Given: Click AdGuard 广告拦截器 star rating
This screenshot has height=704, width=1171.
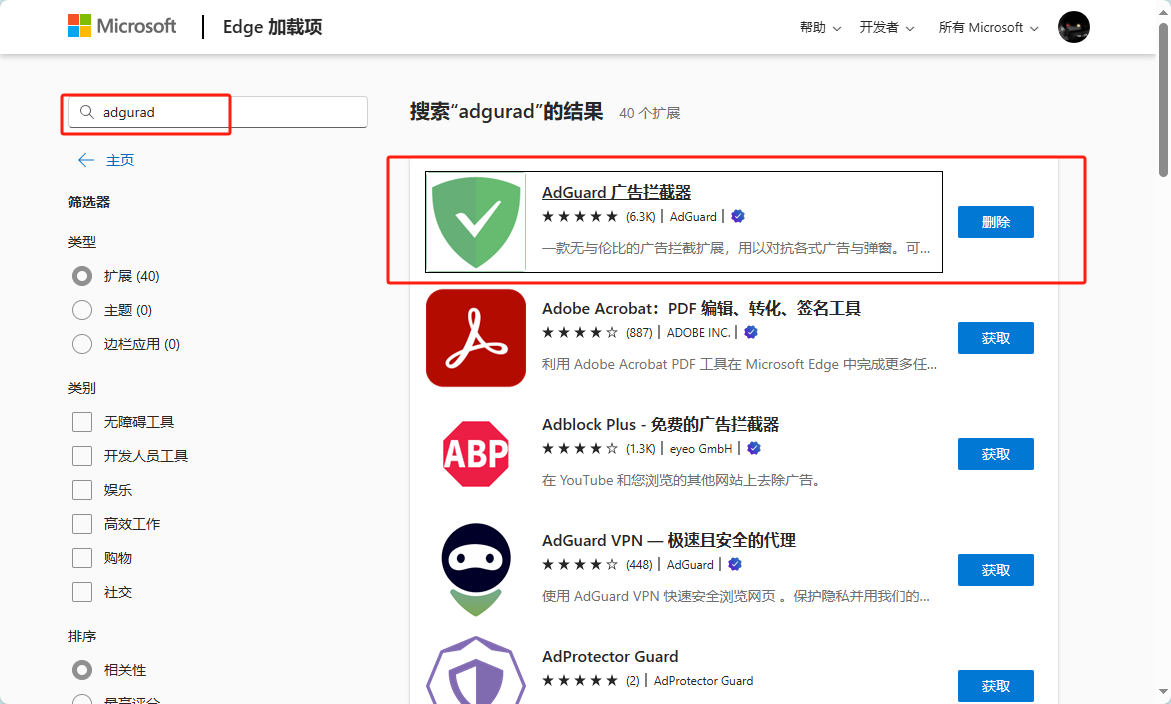Looking at the screenshot, I should pos(580,217).
